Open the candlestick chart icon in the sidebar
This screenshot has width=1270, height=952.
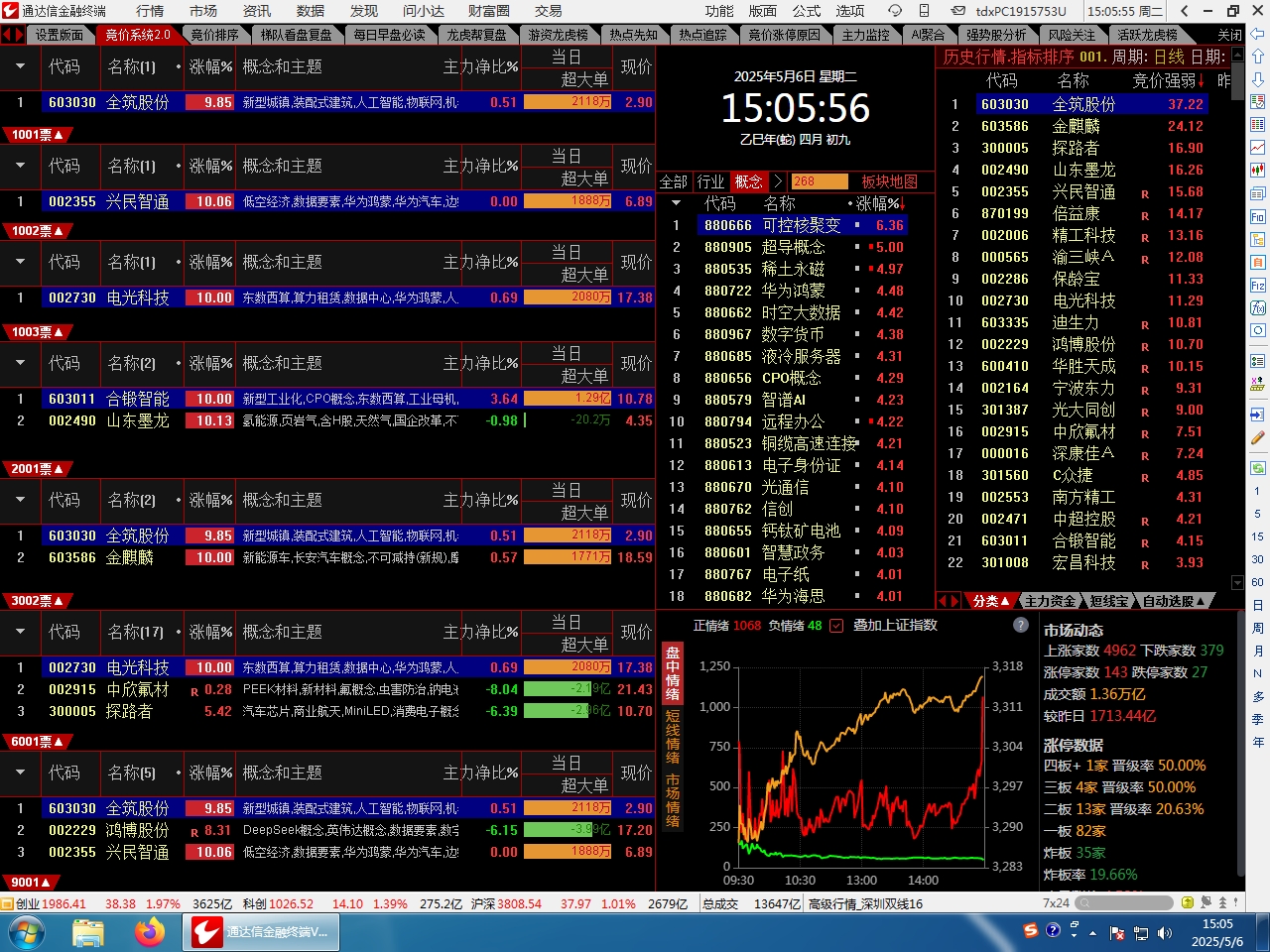1257,170
